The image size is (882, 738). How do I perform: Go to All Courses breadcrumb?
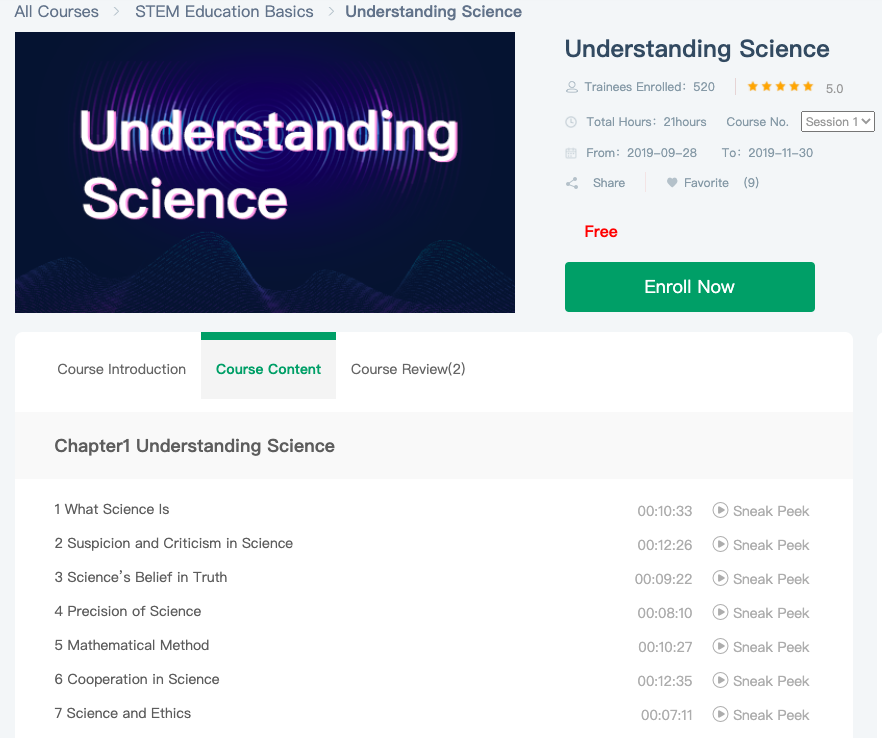coord(56,11)
